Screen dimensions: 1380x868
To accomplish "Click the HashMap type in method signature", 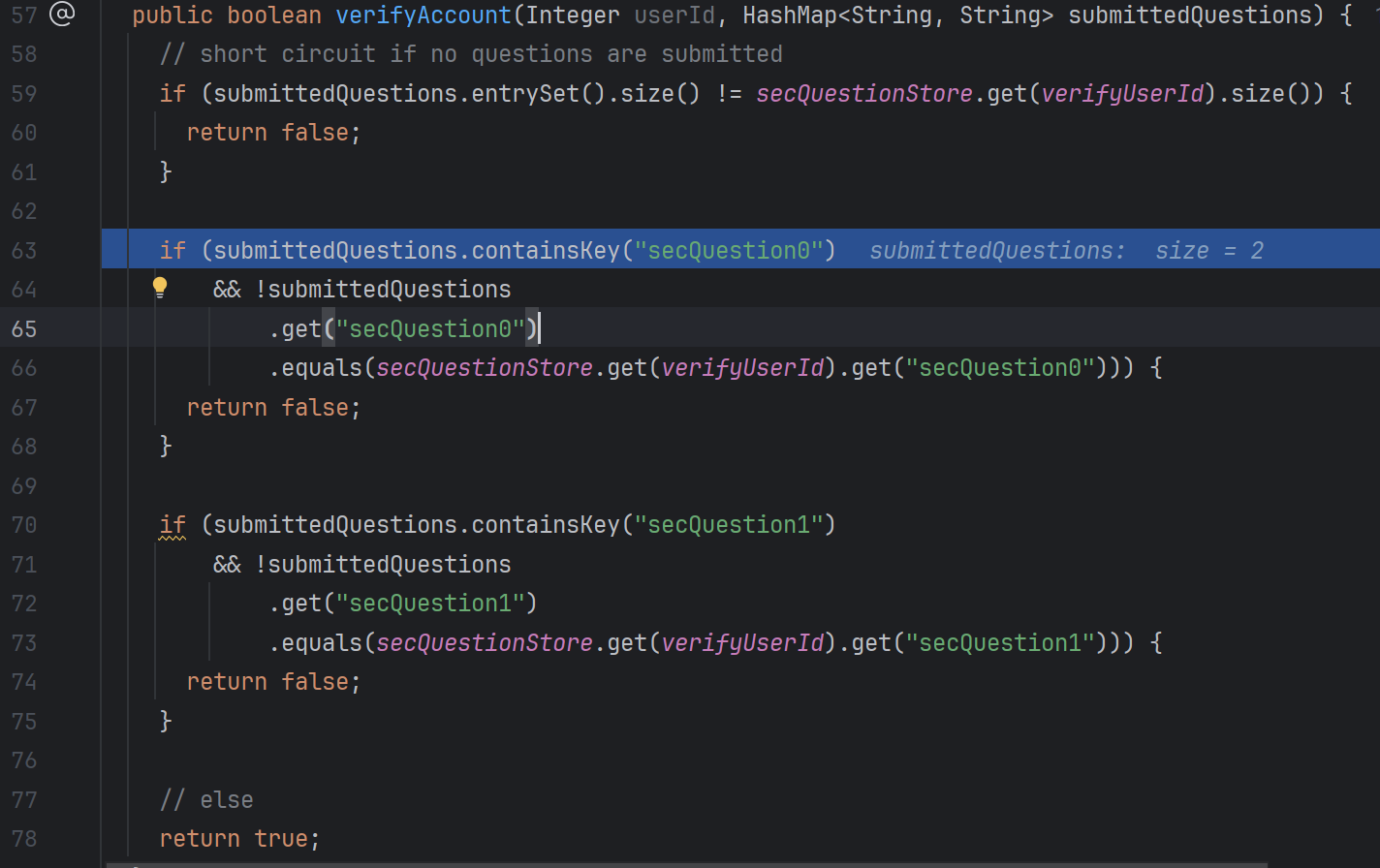I will [782, 15].
